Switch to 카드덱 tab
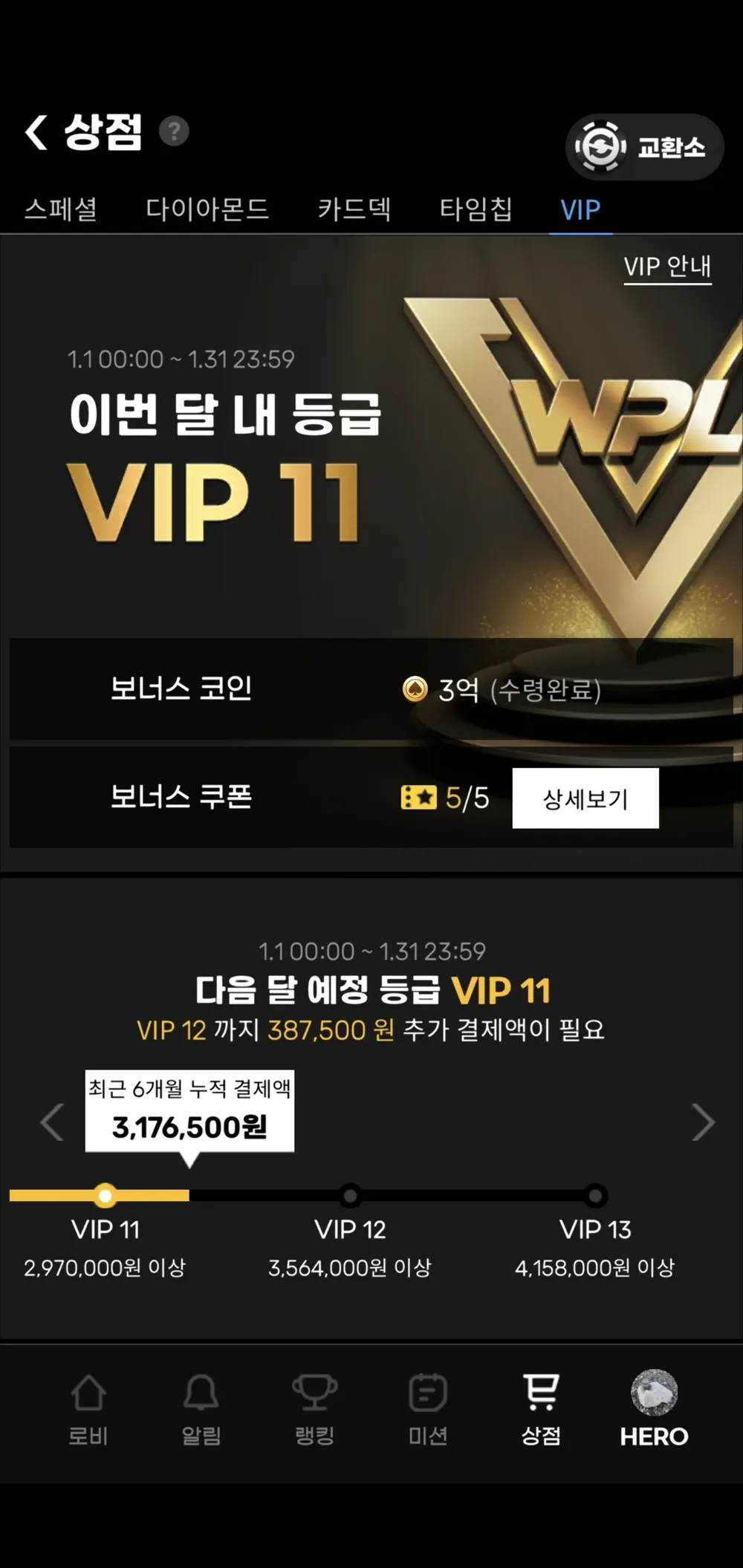743x1568 pixels. [x=354, y=209]
